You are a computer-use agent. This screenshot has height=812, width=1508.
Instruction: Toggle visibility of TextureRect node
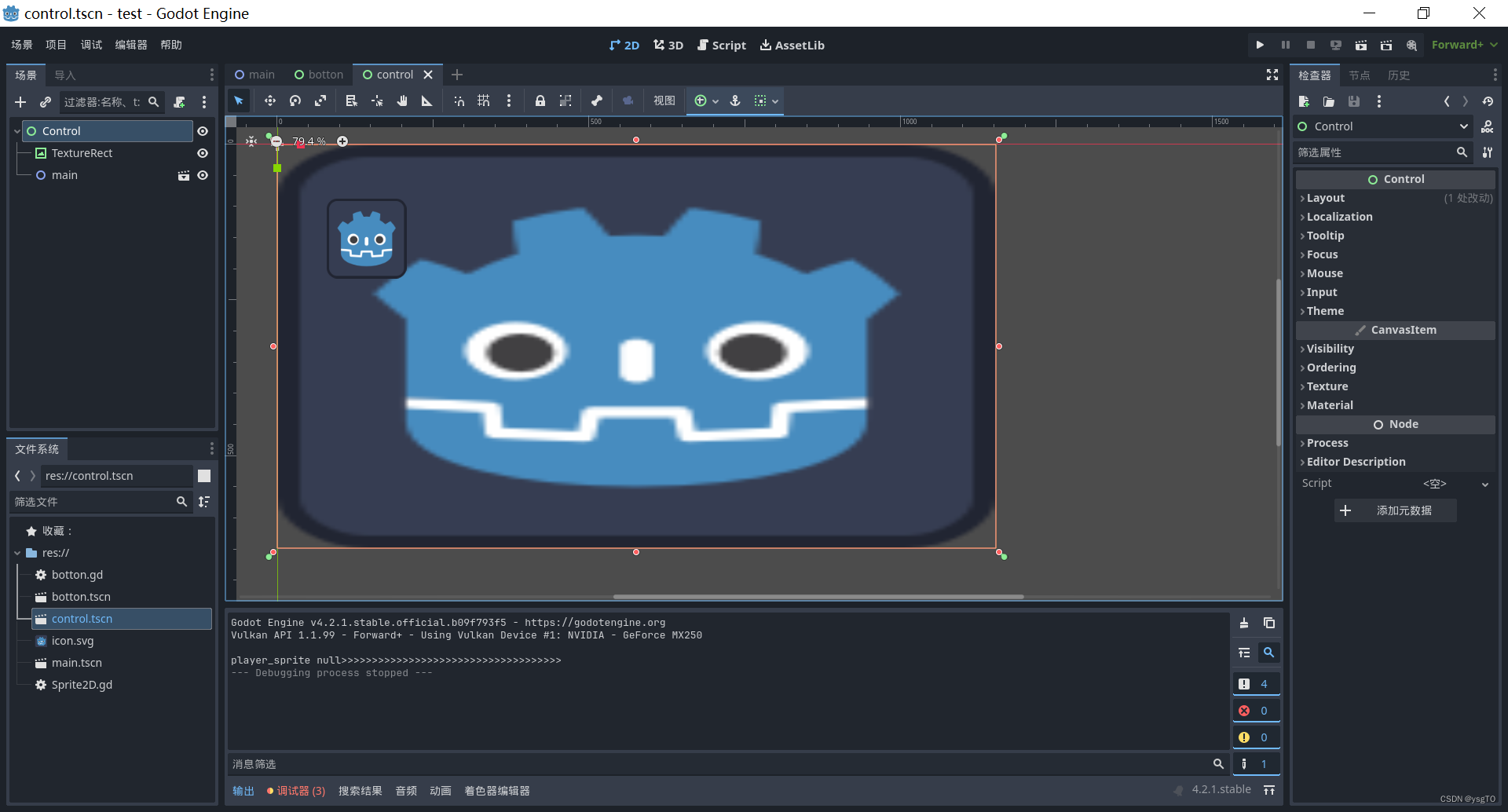(203, 153)
